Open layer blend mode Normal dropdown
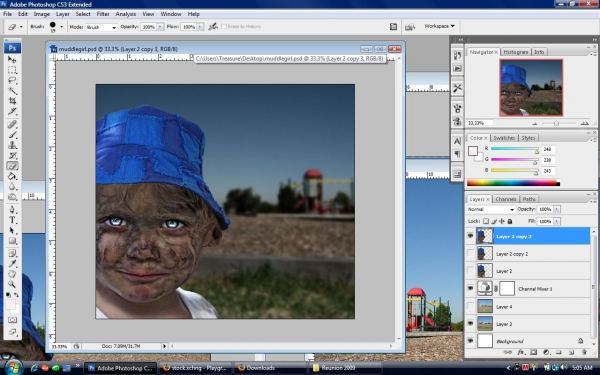 click(491, 209)
